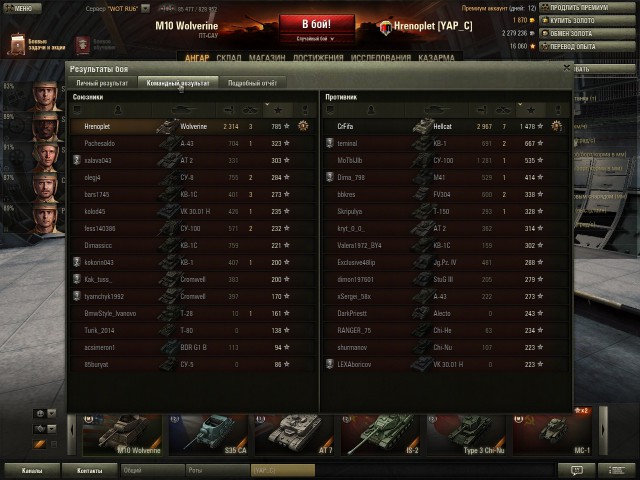Close the battle results window
This screenshot has width=640, height=480.
(567, 68)
